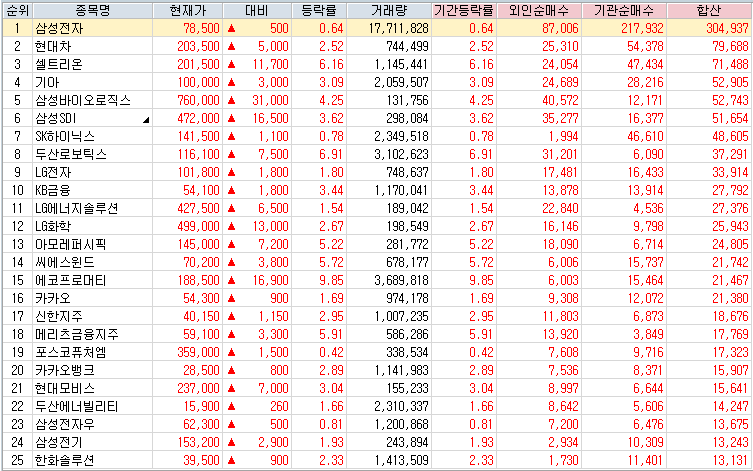The height and width of the screenshot is (471, 753).
Task: Click current price 78,500
Action: (201, 28)
